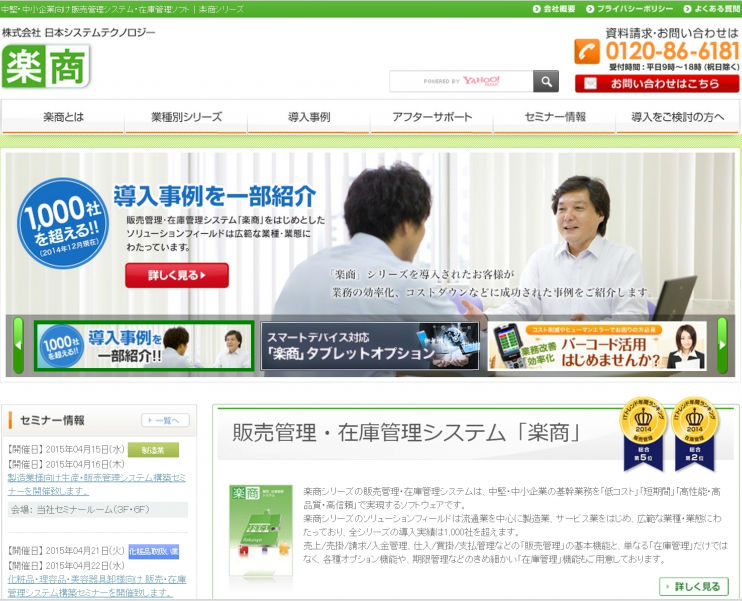Click the セミナー情報 sidebar heading
The image size is (742, 601).
click(53, 420)
